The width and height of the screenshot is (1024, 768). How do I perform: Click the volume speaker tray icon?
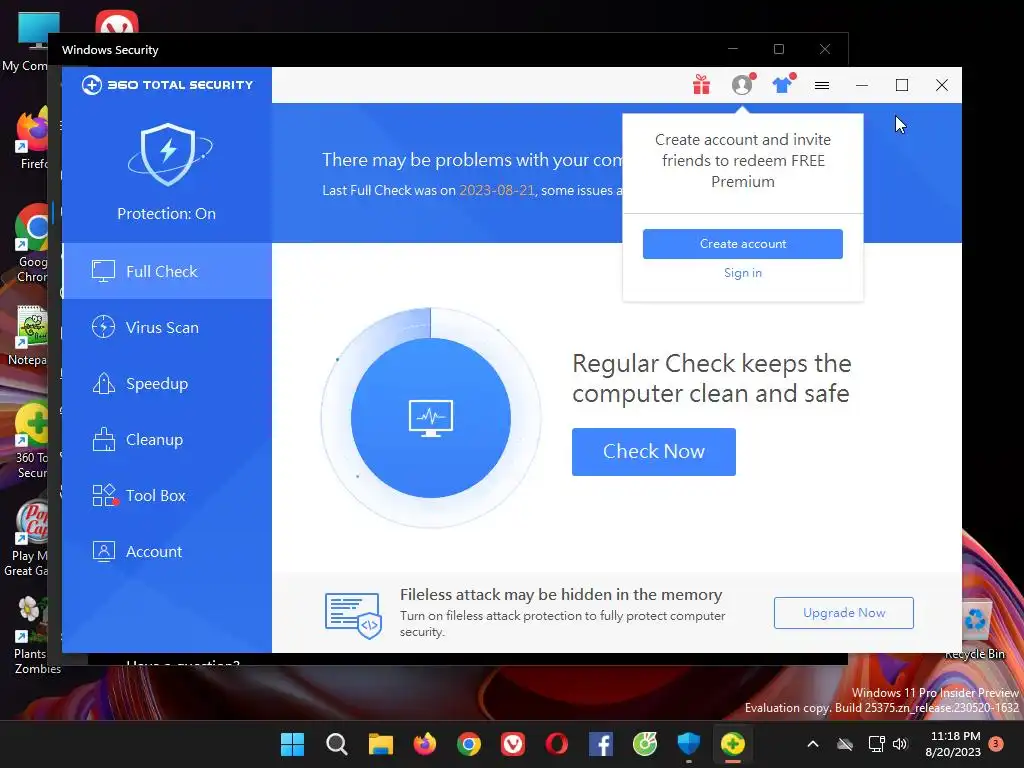pyautogui.click(x=900, y=744)
